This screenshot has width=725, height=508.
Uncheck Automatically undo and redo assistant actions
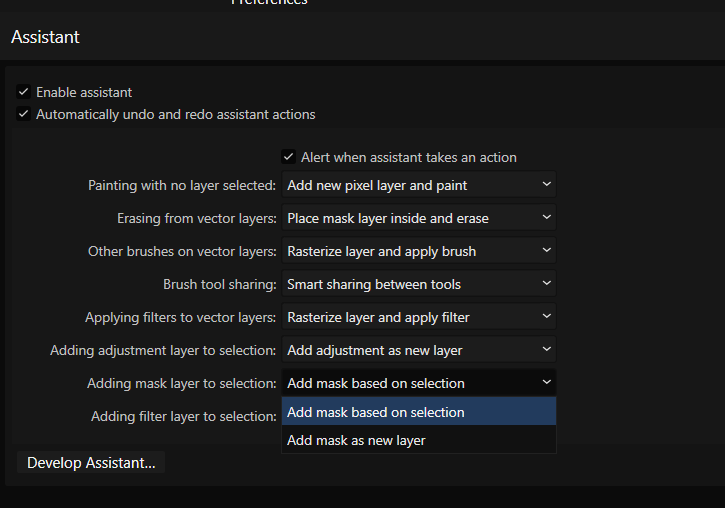(23, 114)
